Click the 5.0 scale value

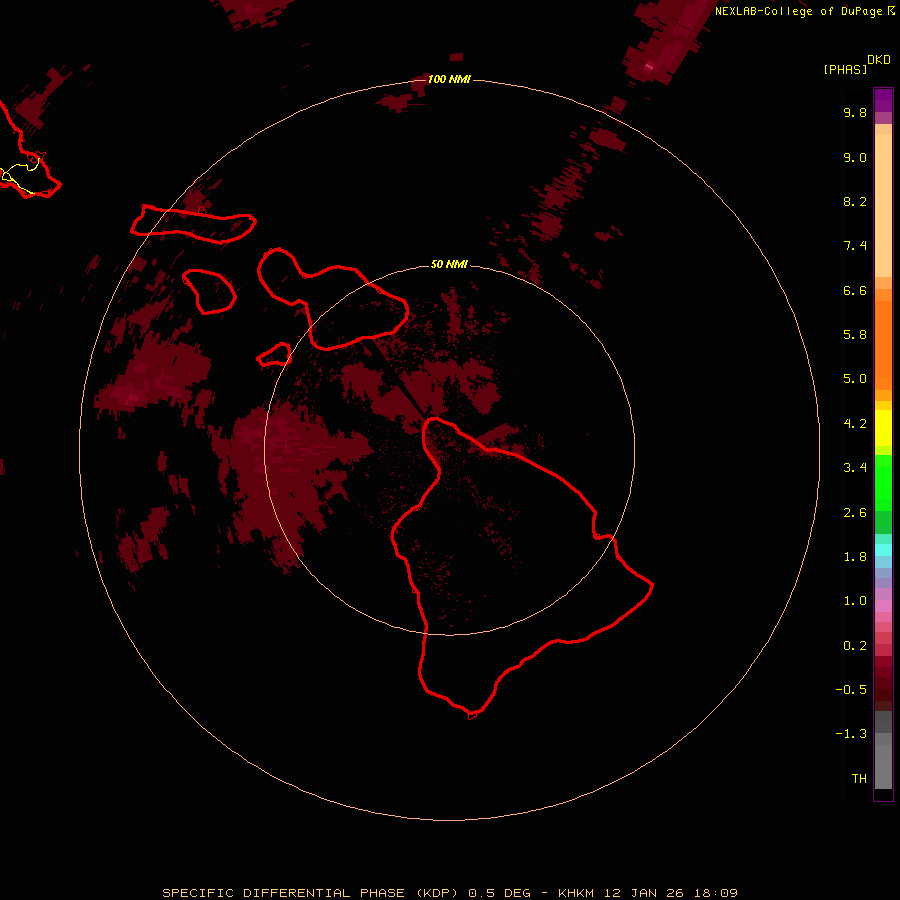tap(855, 379)
